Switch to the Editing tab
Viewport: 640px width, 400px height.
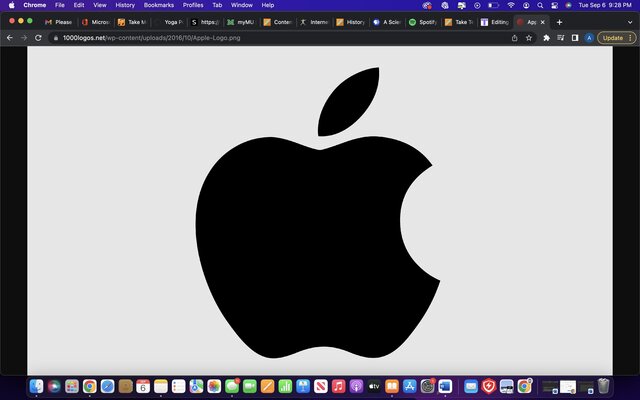point(495,22)
